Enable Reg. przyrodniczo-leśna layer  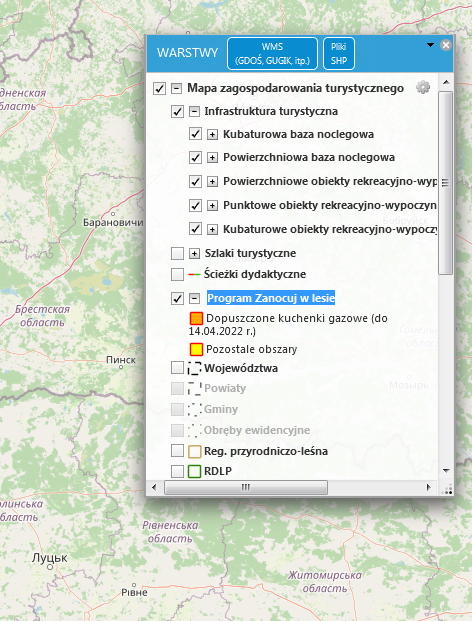177,451
